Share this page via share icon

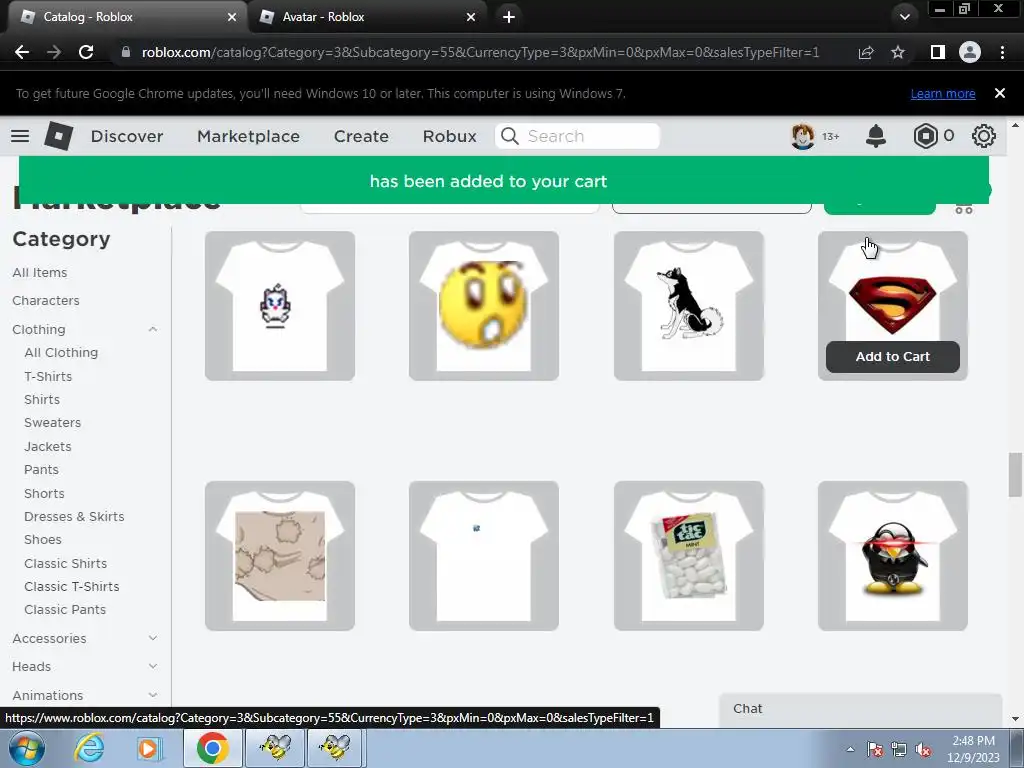tap(866, 52)
